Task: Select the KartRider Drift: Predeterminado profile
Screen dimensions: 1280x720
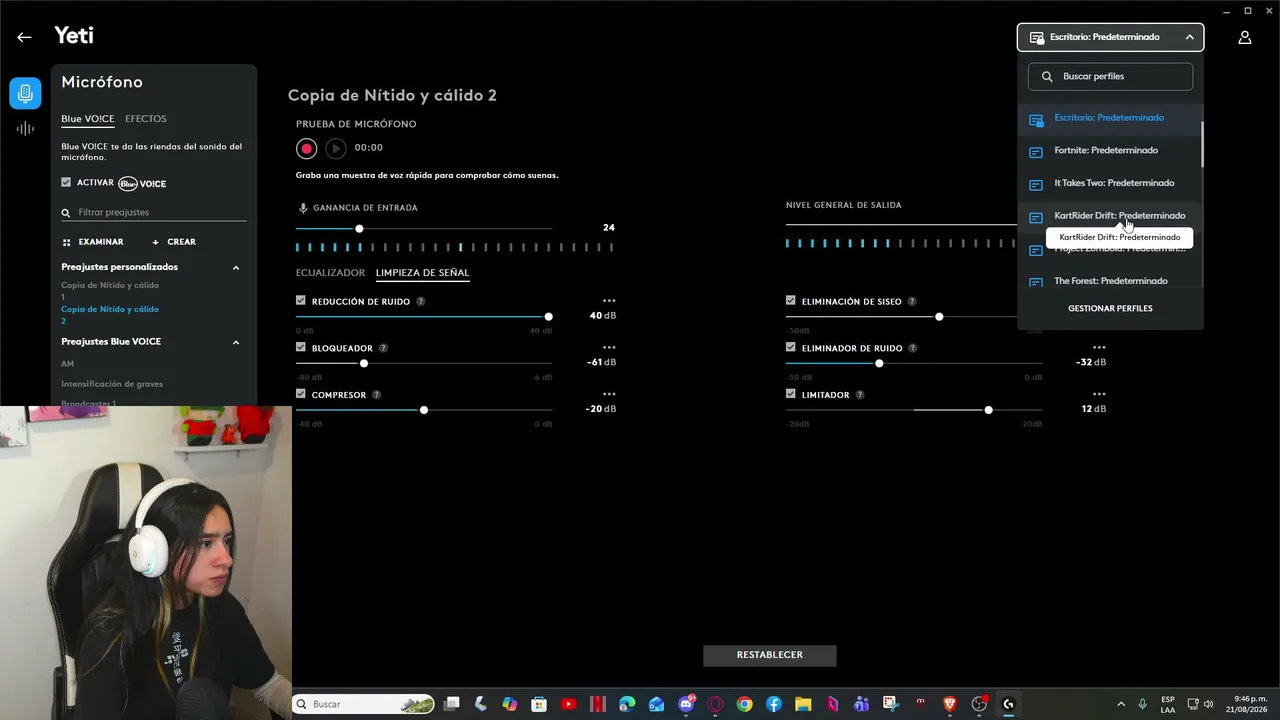Action: (x=1109, y=216)
